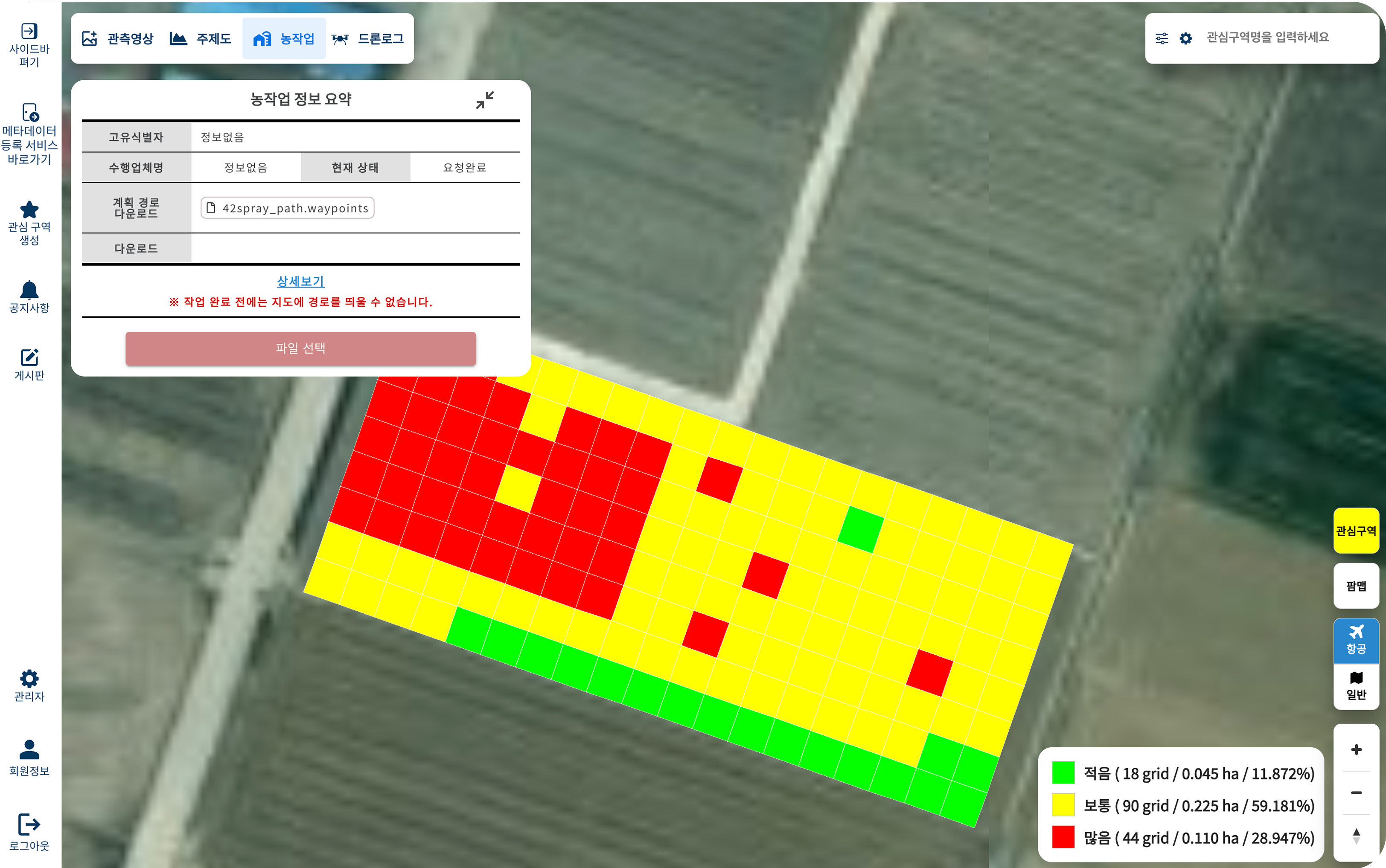The width and height of the screenshot is (1386, 868).
Task: Click the 관심 구역 생성 star icon
Action: pos(29,210)
